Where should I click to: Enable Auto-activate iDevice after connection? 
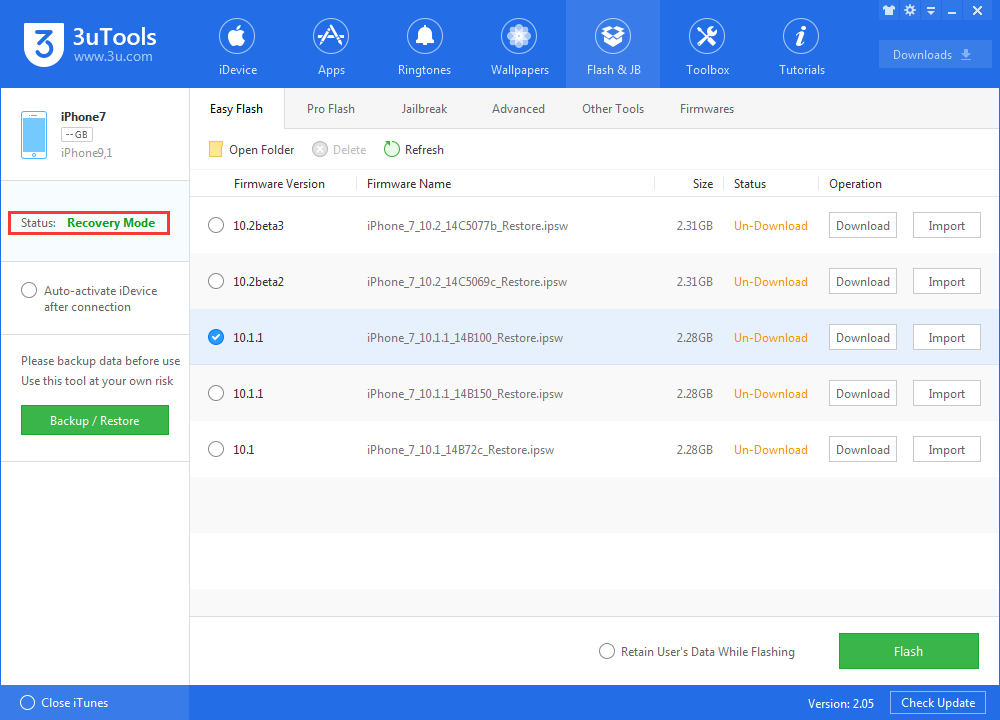click(29, 290)
